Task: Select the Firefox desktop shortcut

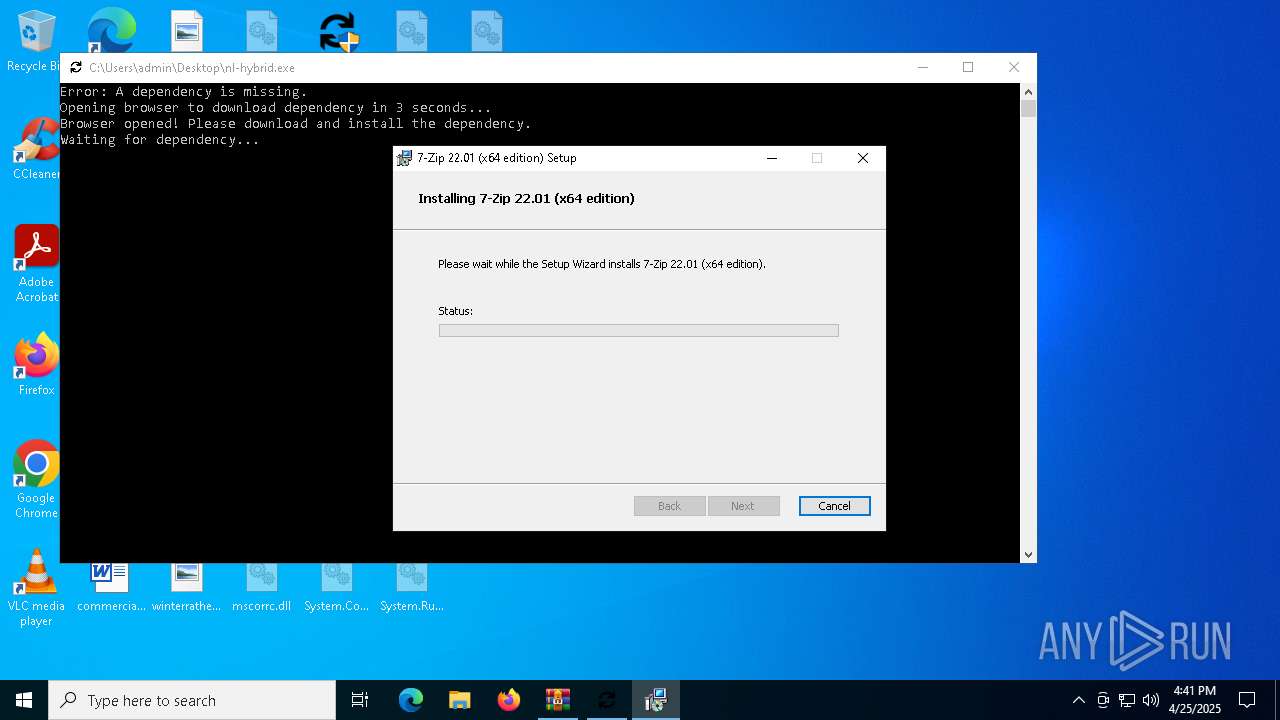Action: [x=36, y=364]
